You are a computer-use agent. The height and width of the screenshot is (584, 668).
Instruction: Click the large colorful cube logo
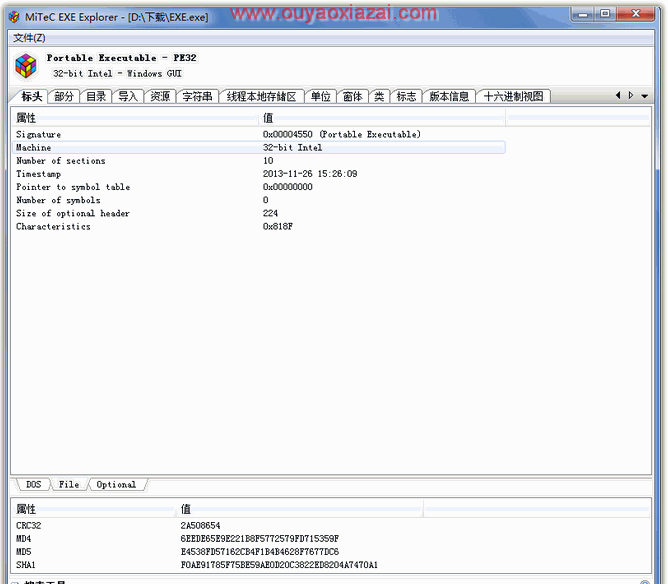(26, 66)
